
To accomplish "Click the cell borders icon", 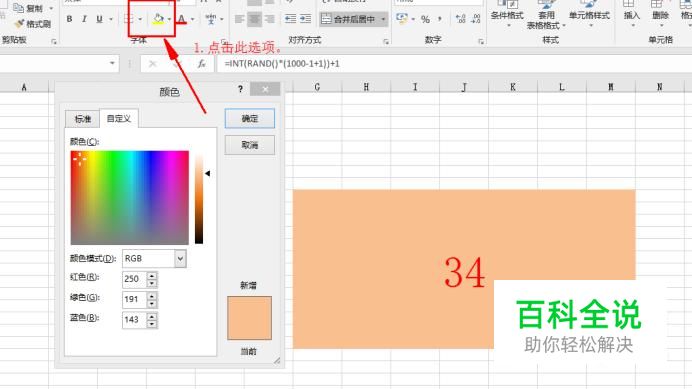I will pyautogui.click(x=128, y=19).
